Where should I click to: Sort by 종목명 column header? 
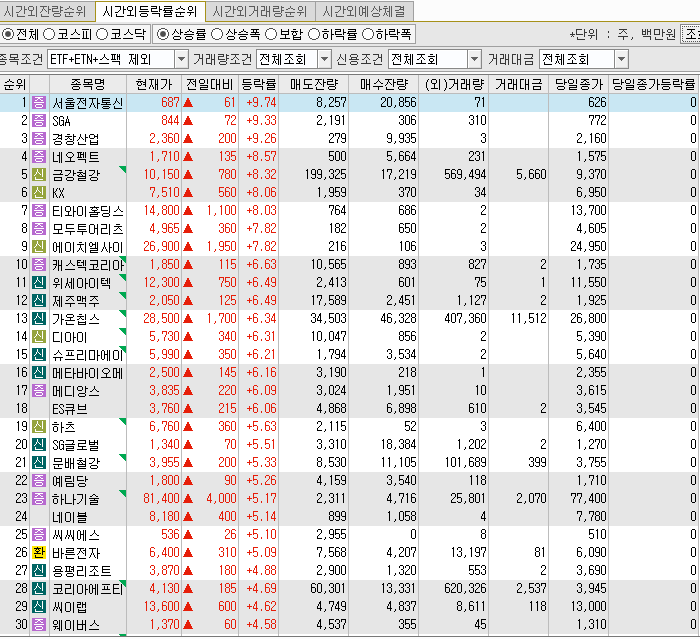[88, 84]
